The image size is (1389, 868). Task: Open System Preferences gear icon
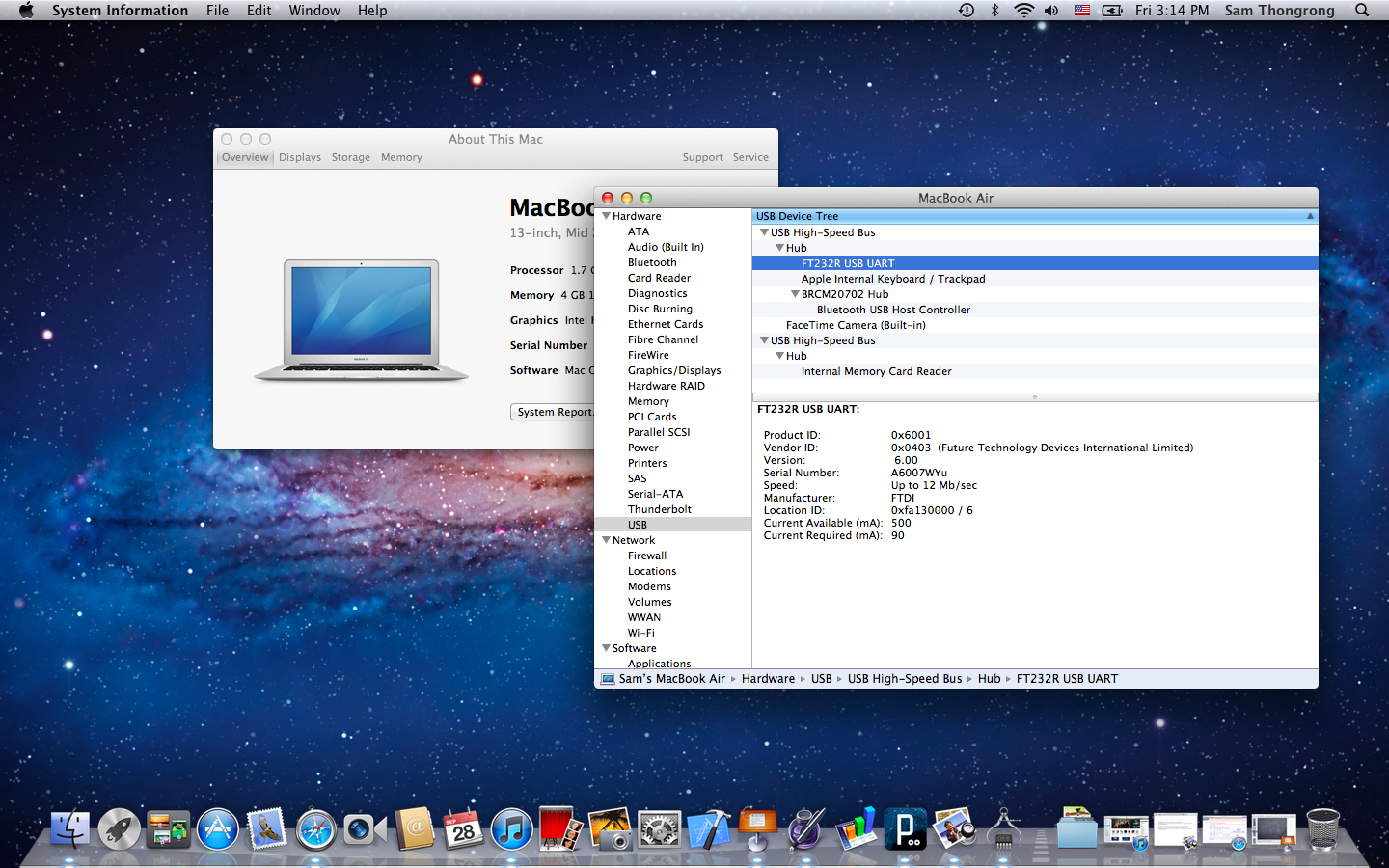click(x=660, y=829)
